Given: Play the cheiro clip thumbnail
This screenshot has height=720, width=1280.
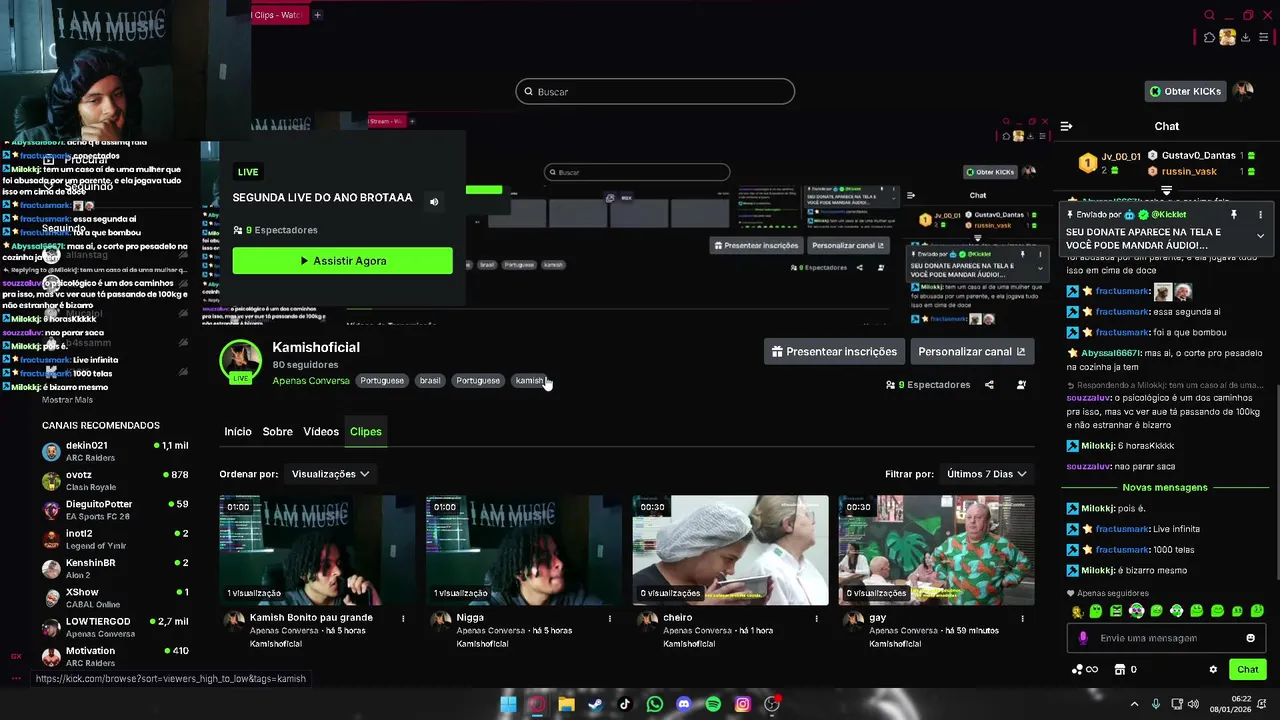Looking at the screenshot, I should [x=730, y=550].
